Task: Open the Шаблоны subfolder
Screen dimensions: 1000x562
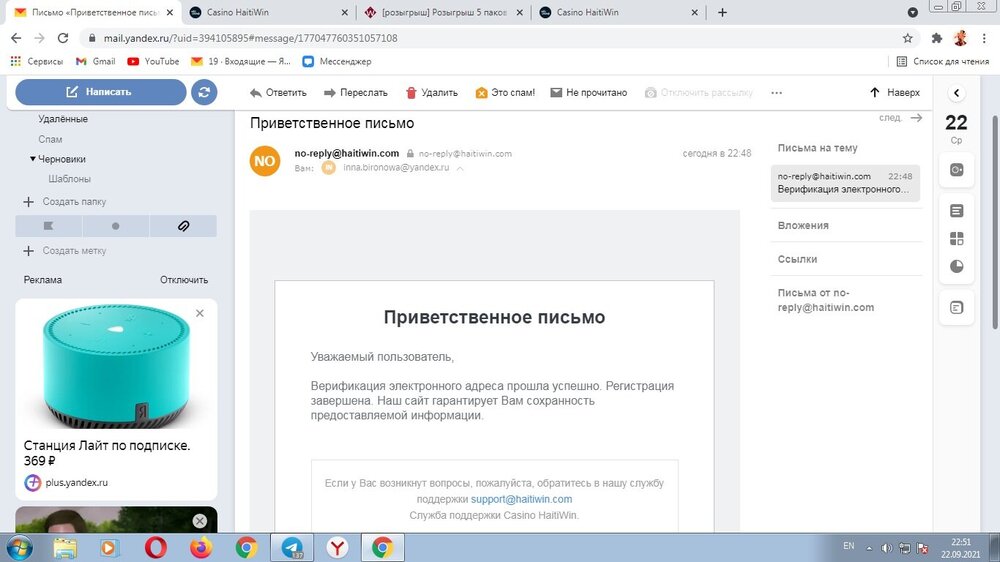Action: [70, 179]
